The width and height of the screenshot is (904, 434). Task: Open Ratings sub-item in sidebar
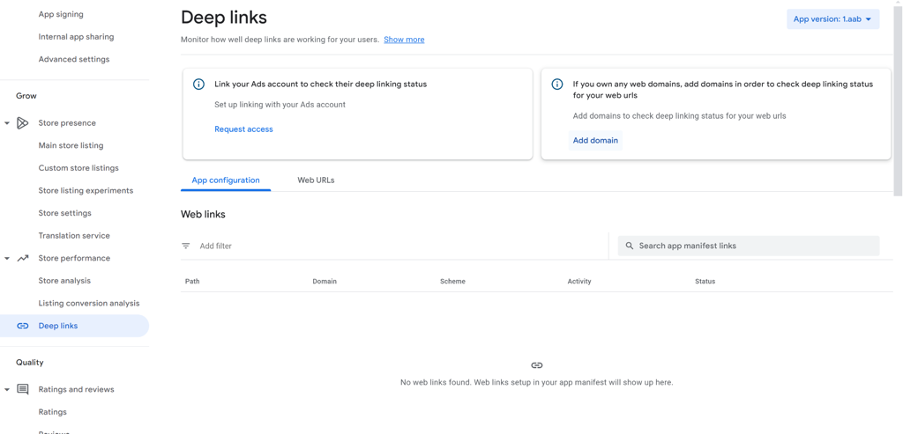point(52,412)
